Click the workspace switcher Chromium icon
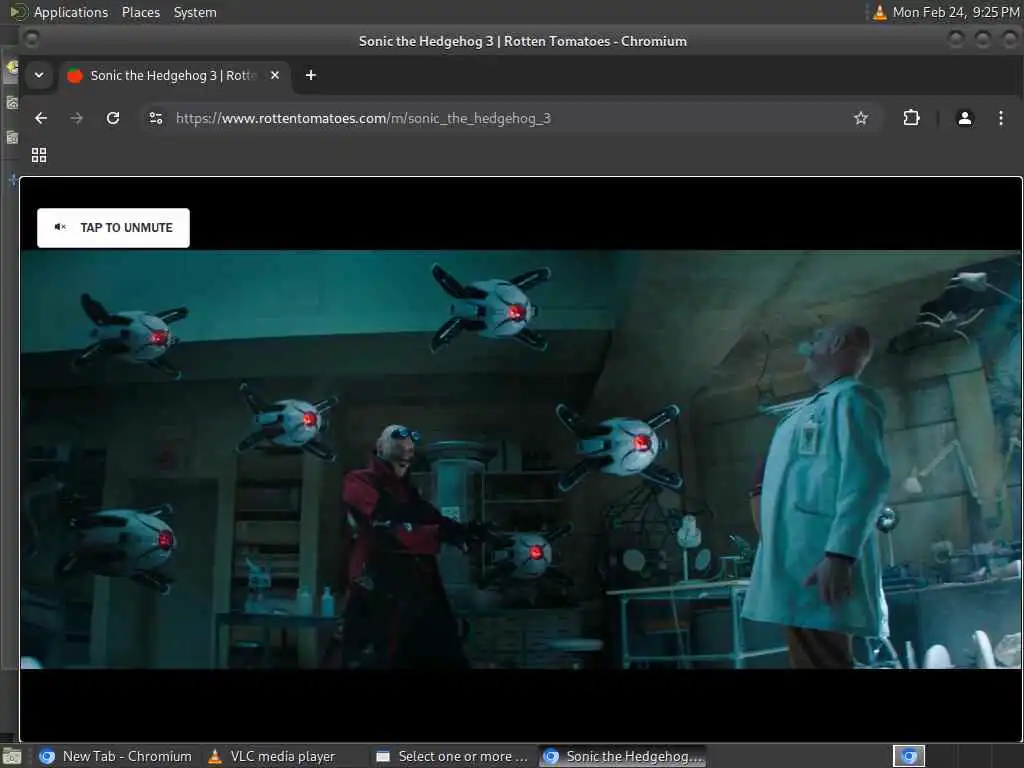Viewport: 1024px width, 768px height. click(908, 756)
